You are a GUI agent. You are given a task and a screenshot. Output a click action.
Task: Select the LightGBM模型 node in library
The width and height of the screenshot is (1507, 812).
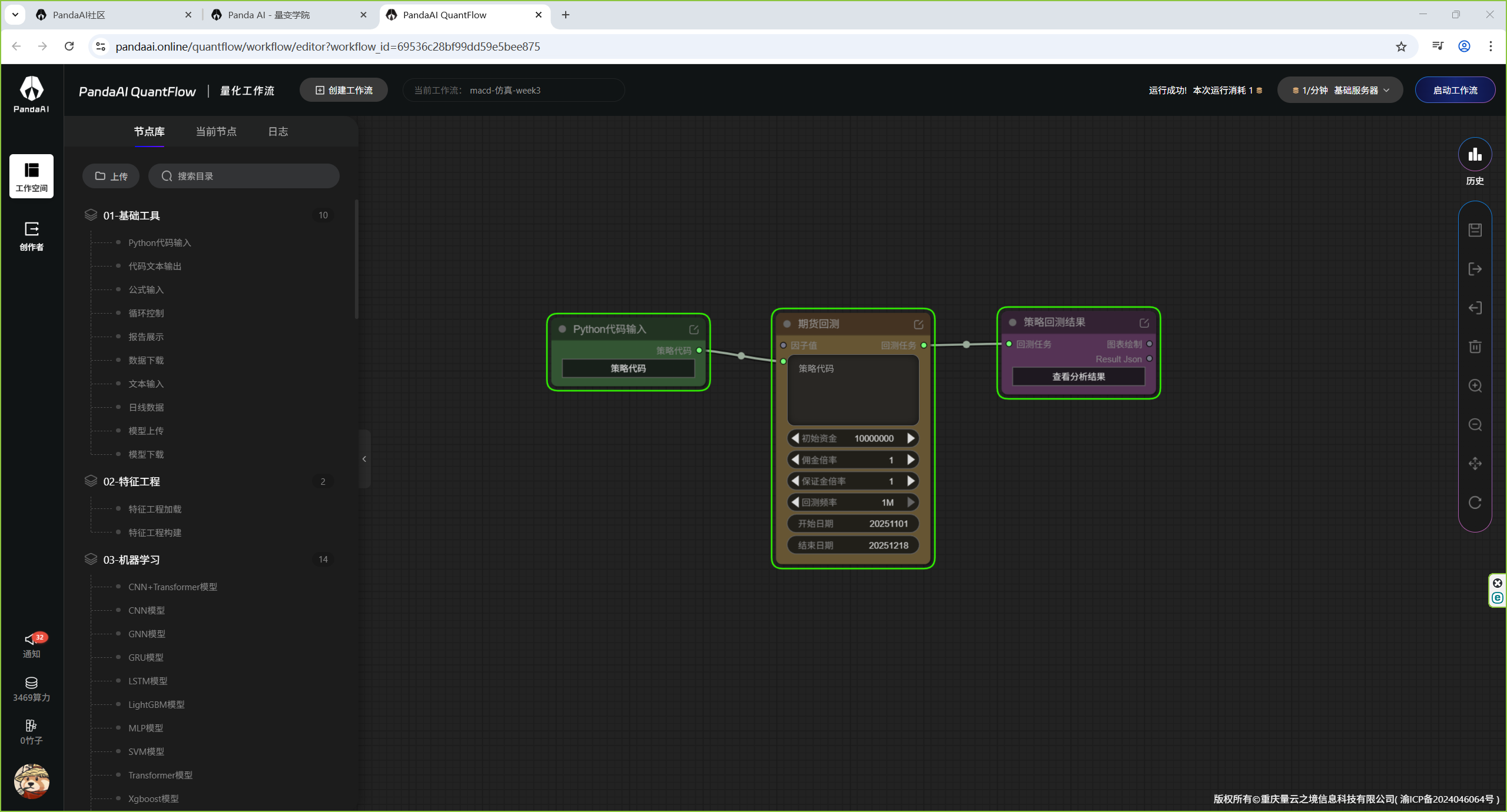156,704
